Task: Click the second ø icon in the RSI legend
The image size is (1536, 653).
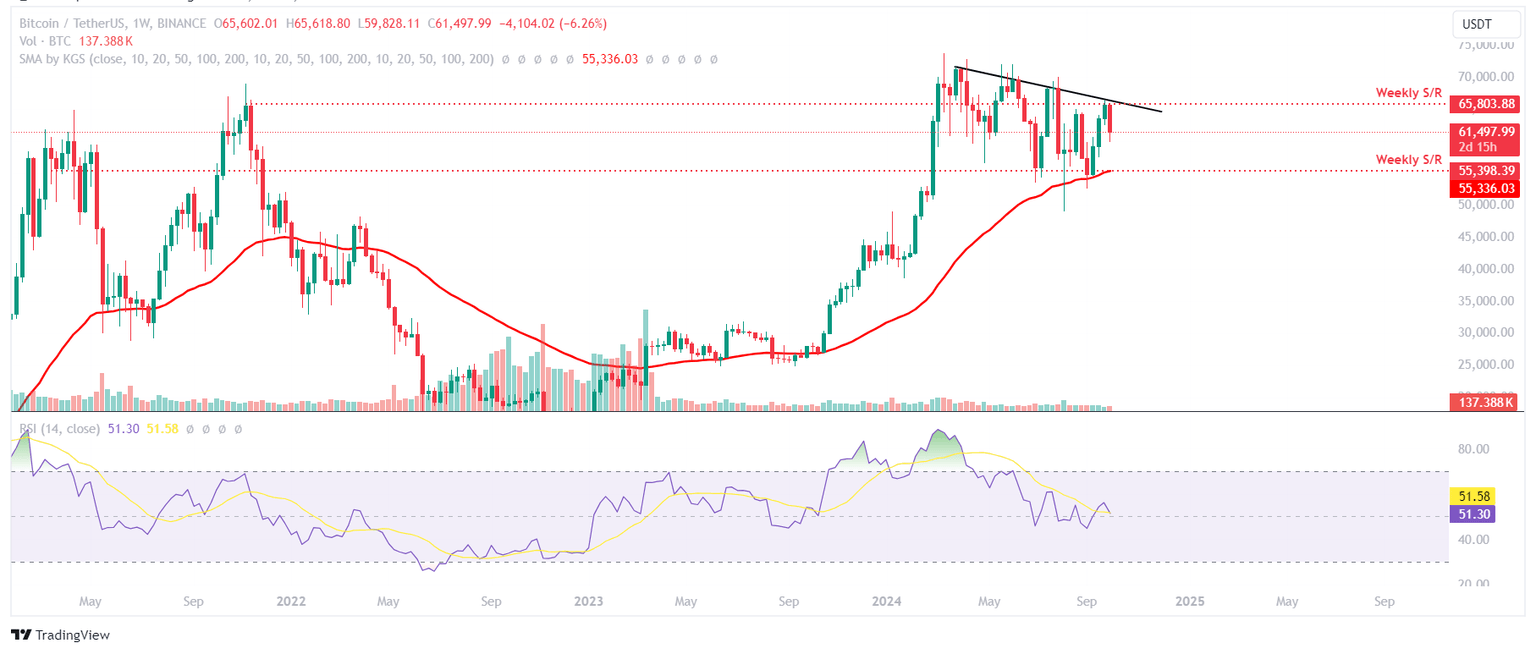Action: pyautogui.click(x=205, y=430)
